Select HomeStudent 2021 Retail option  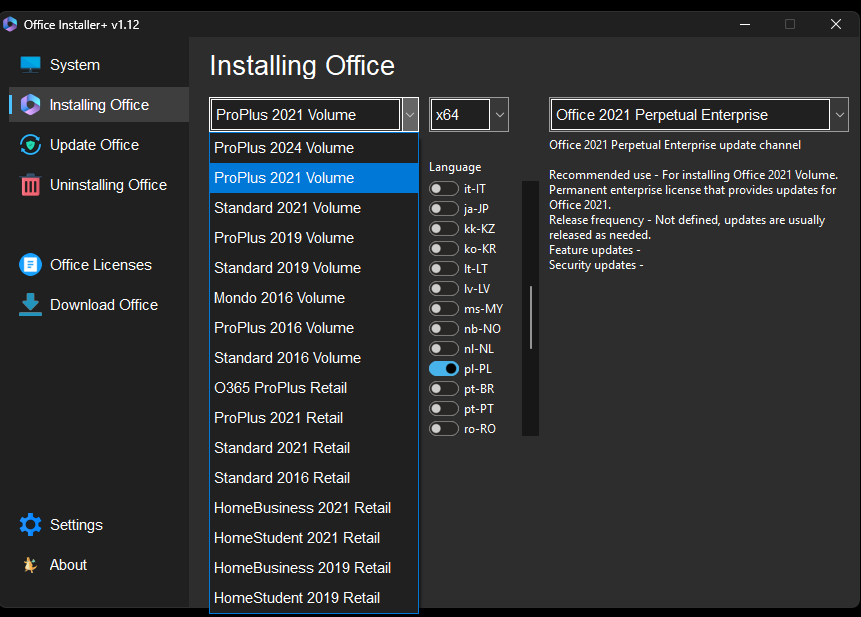(314, 538)
